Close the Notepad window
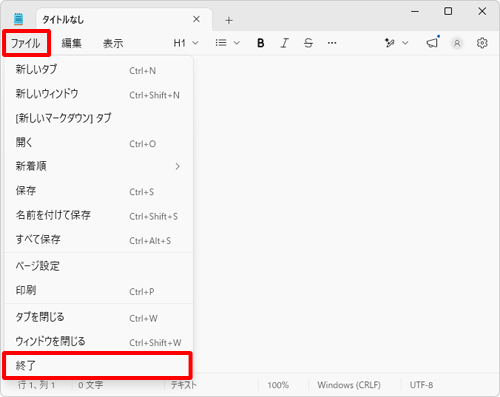Image resolution: width=500 pixels, height=397 pixels. (482, 12)
